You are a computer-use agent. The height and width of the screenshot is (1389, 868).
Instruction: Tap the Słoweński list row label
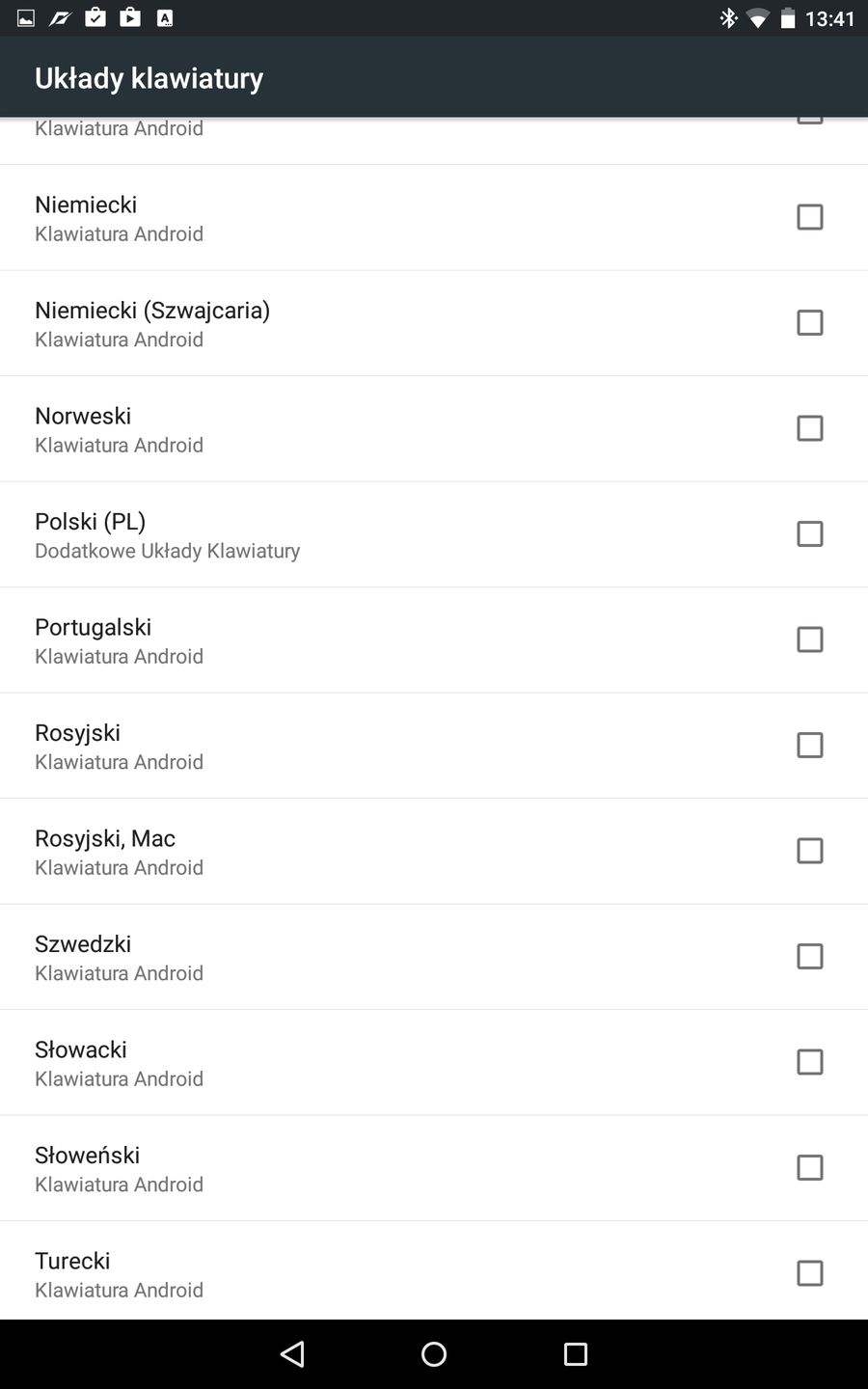[x=88, y=1156]
